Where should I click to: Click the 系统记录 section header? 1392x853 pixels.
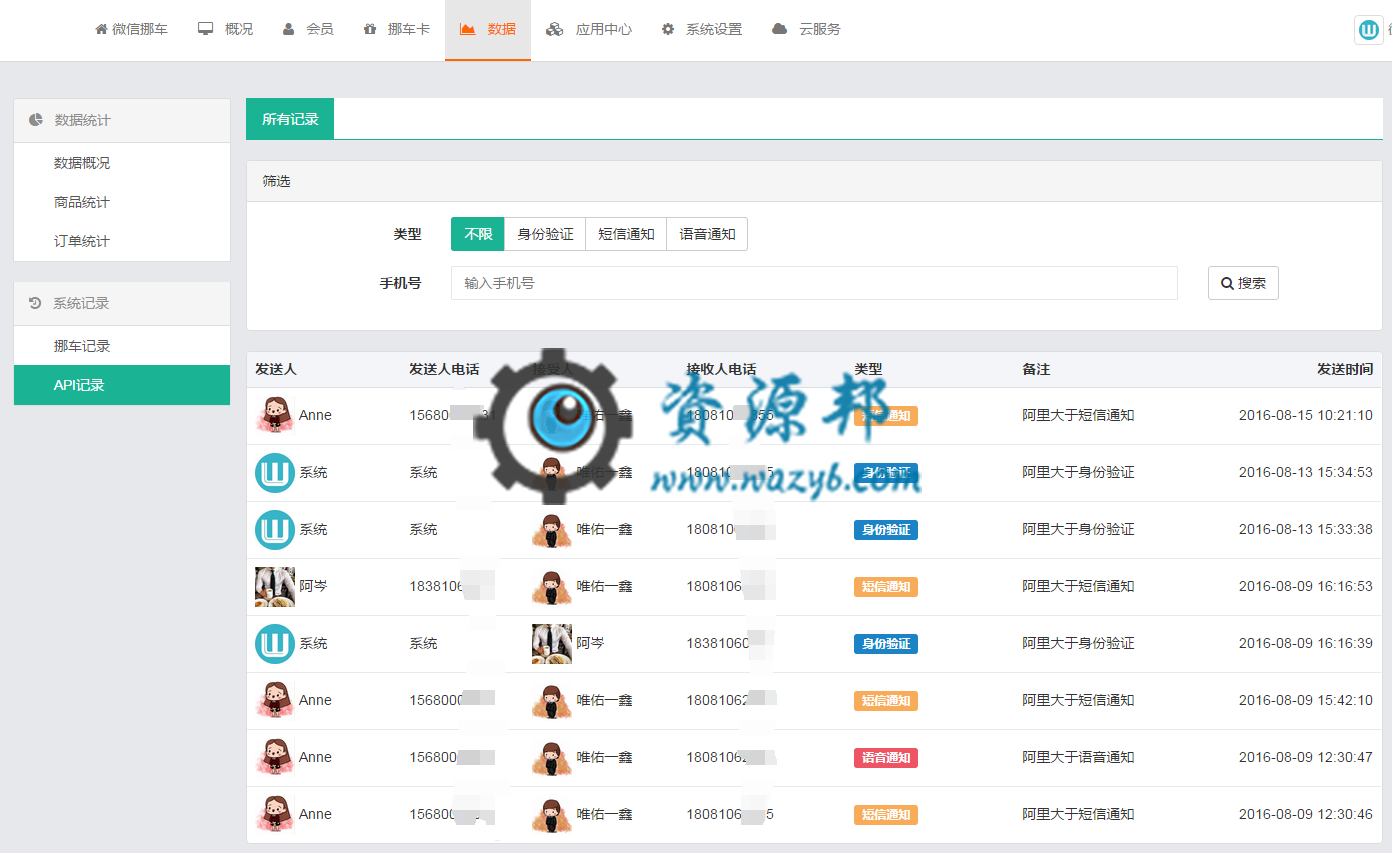tap(122, 303)
